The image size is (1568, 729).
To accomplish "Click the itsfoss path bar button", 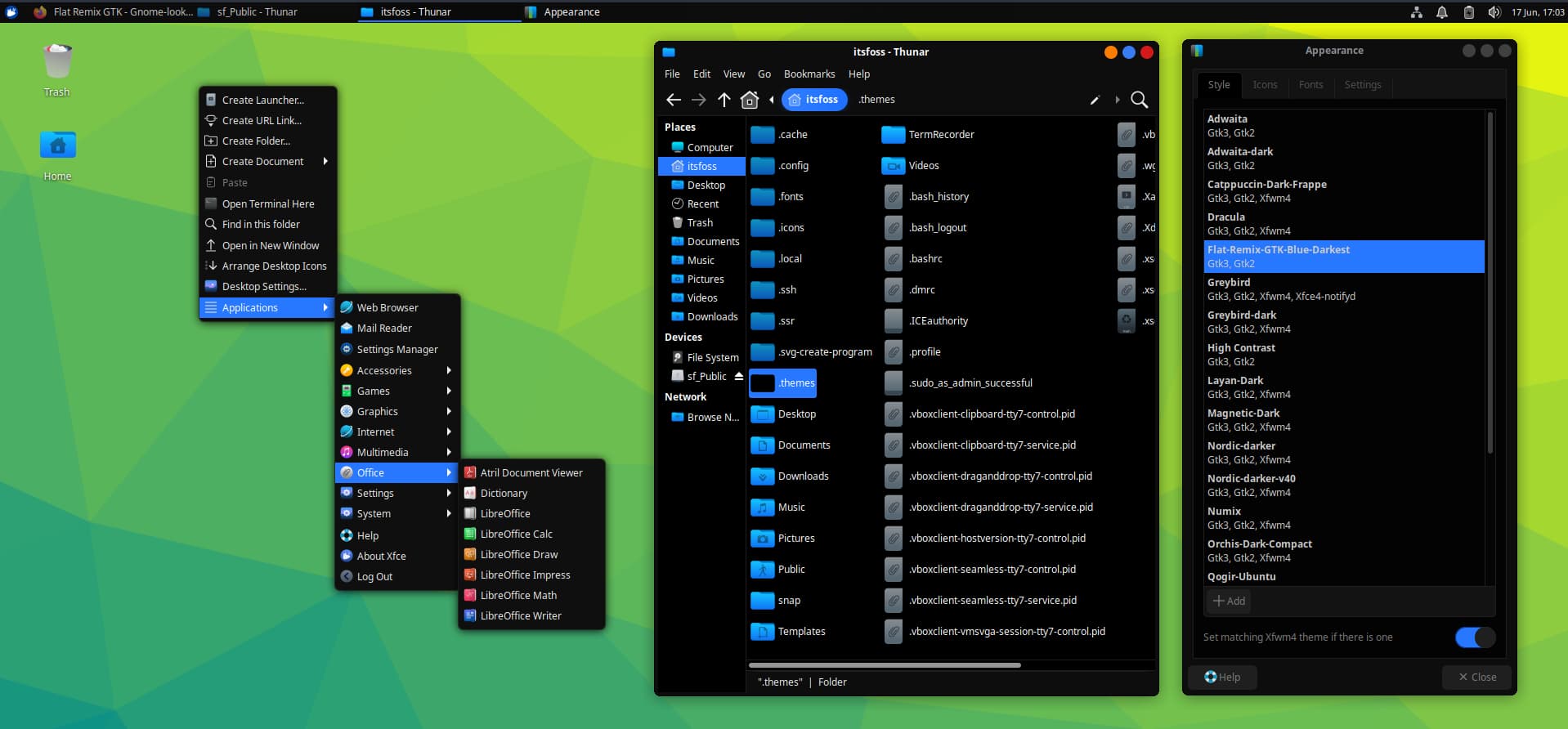I will 813,100.
